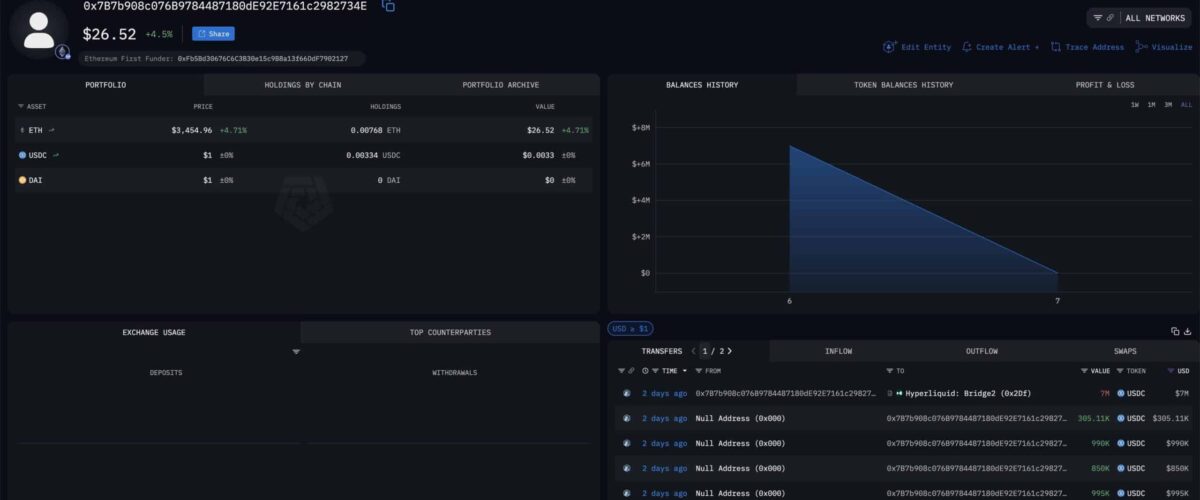Viewport: 1200px width, 500px height.
Task: Click the copy icon above the transfers table
Action: pos(1175,331)
